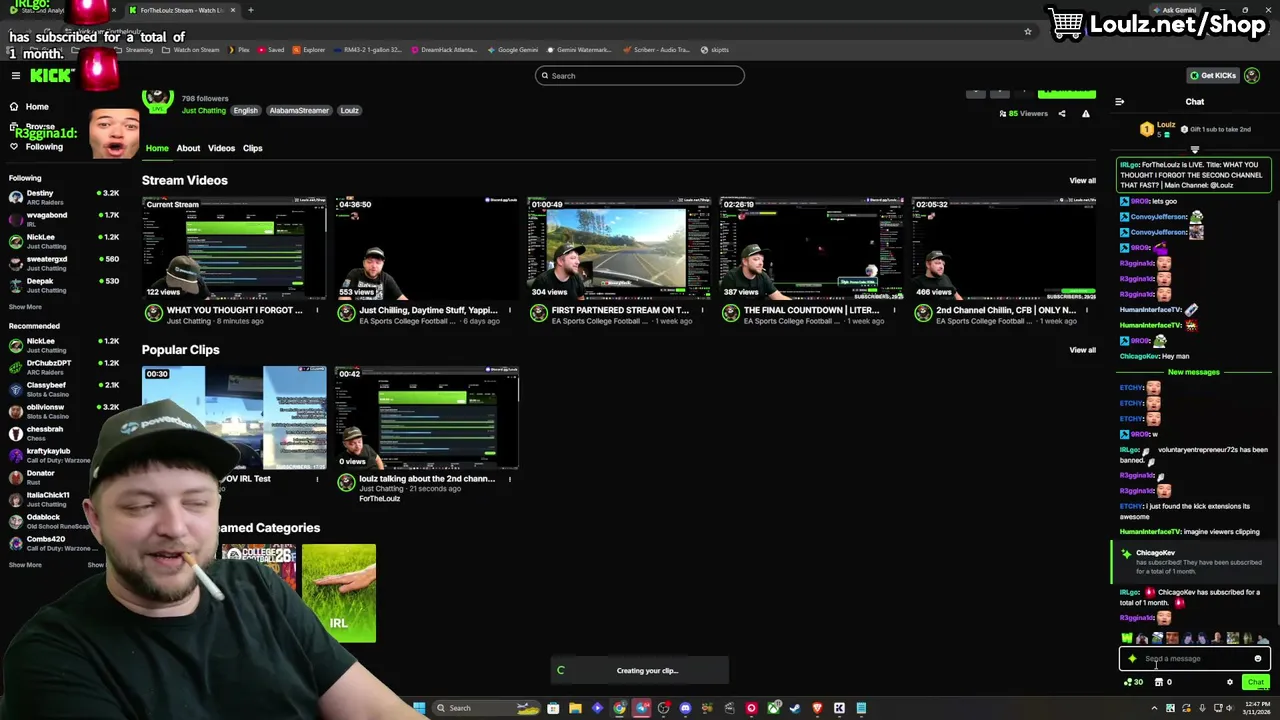Open the 2nd Channel Chillin video thumbnail
This screenshot has width=1280, height=720.
[1004, 248]
